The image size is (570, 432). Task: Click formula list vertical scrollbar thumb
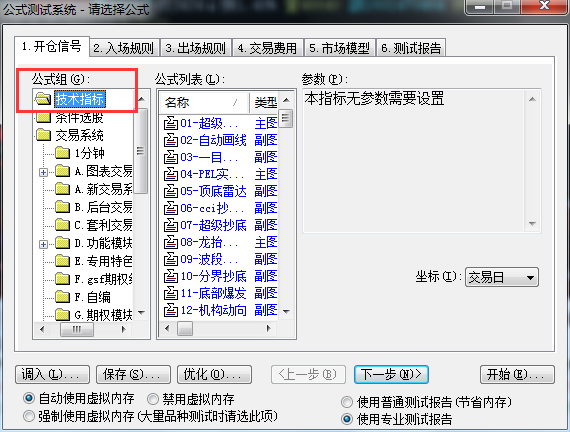click(286, 119)
